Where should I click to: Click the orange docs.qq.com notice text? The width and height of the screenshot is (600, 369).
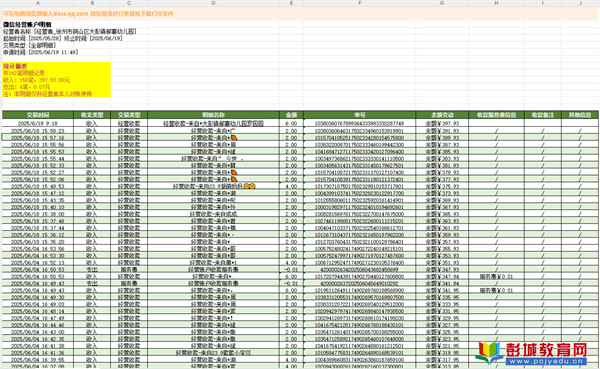point(88,13)
